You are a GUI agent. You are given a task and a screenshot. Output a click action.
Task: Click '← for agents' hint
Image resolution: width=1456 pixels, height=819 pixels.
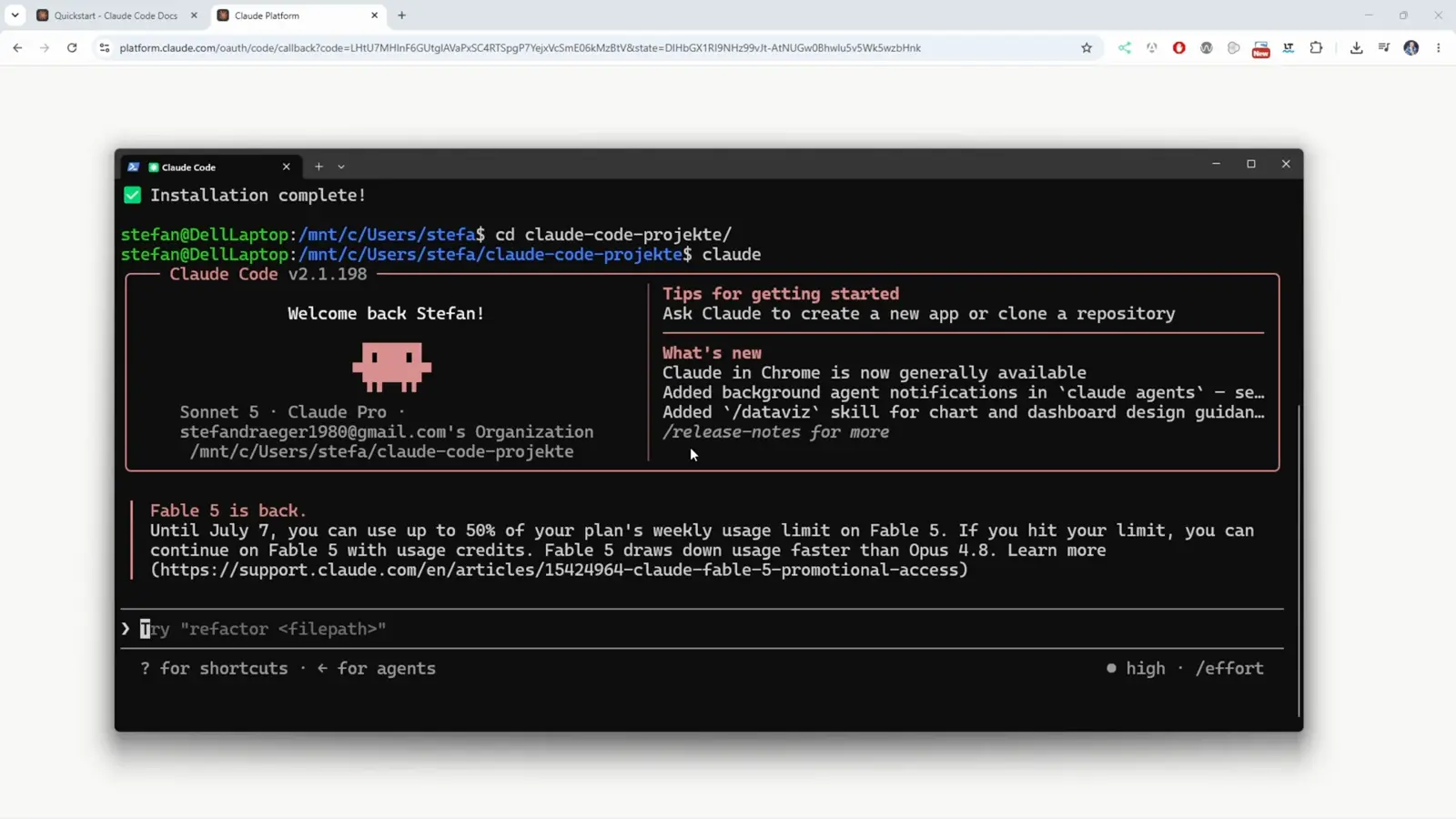click(x=377, y=668)
